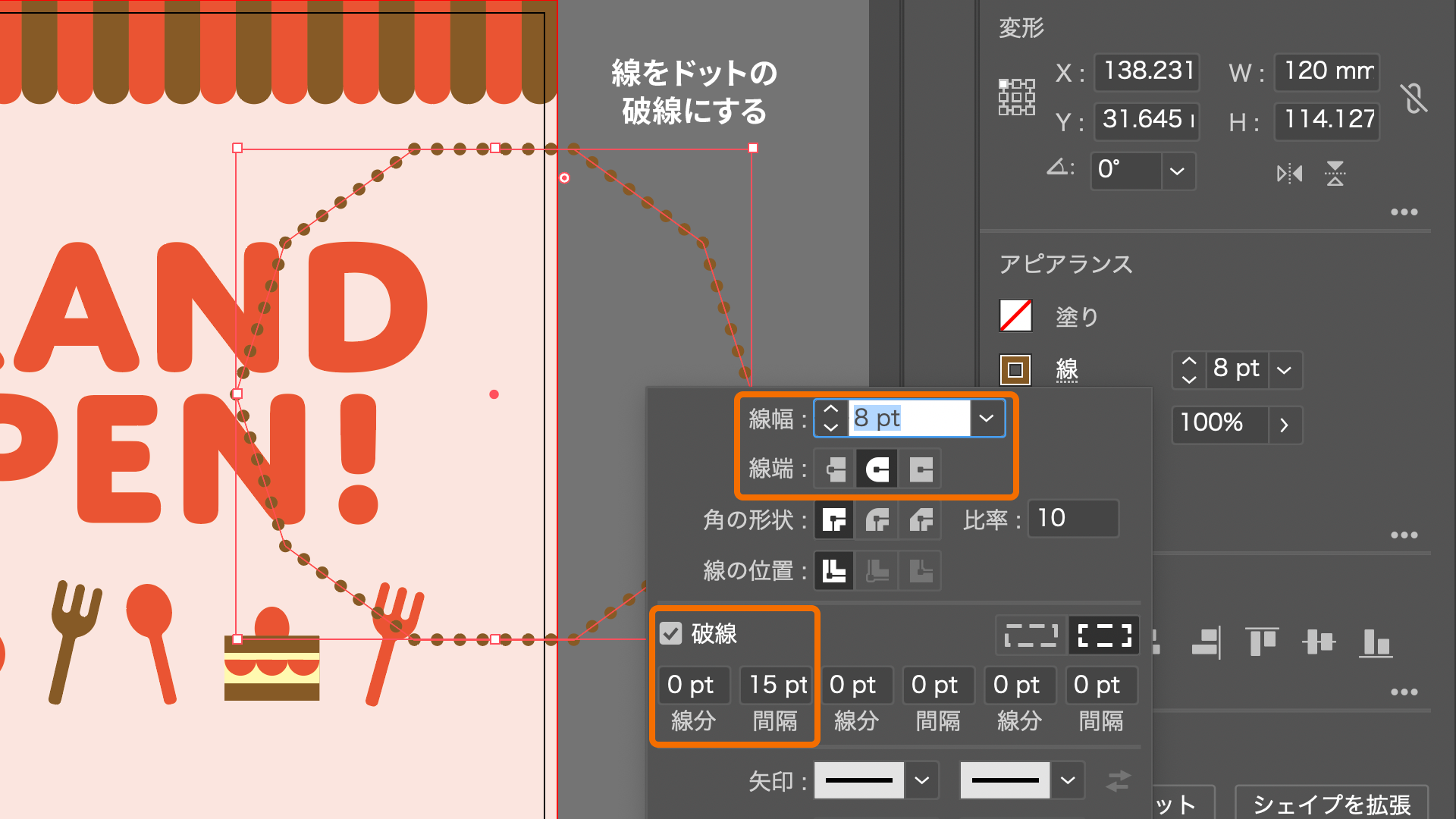Screen dimensions: 1456x819
Task: Click the flip horizontal icon
Action: (x=1289, y=174)
